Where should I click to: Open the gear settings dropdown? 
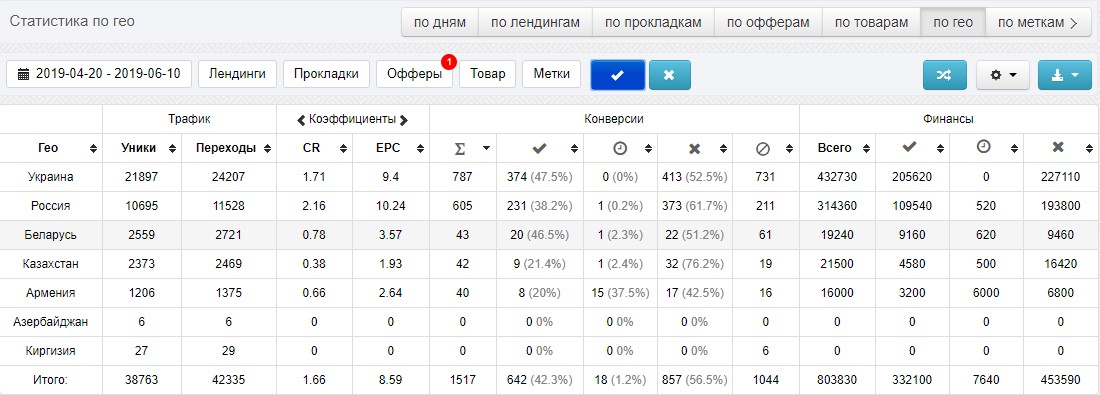click(x=1002, y=74)
